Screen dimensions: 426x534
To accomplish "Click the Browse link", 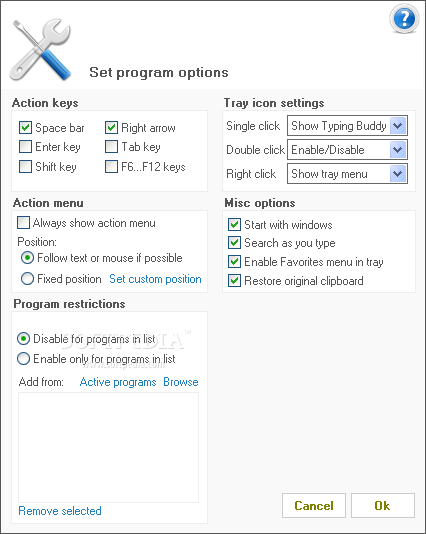I will click(181, 382).
